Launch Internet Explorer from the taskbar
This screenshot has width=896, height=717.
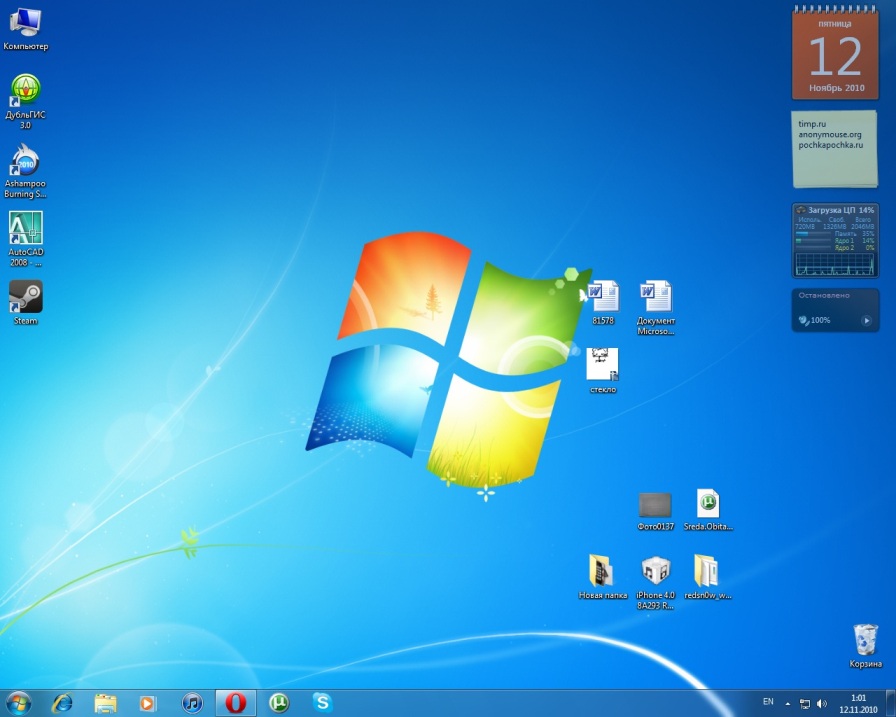click(62, 703)
